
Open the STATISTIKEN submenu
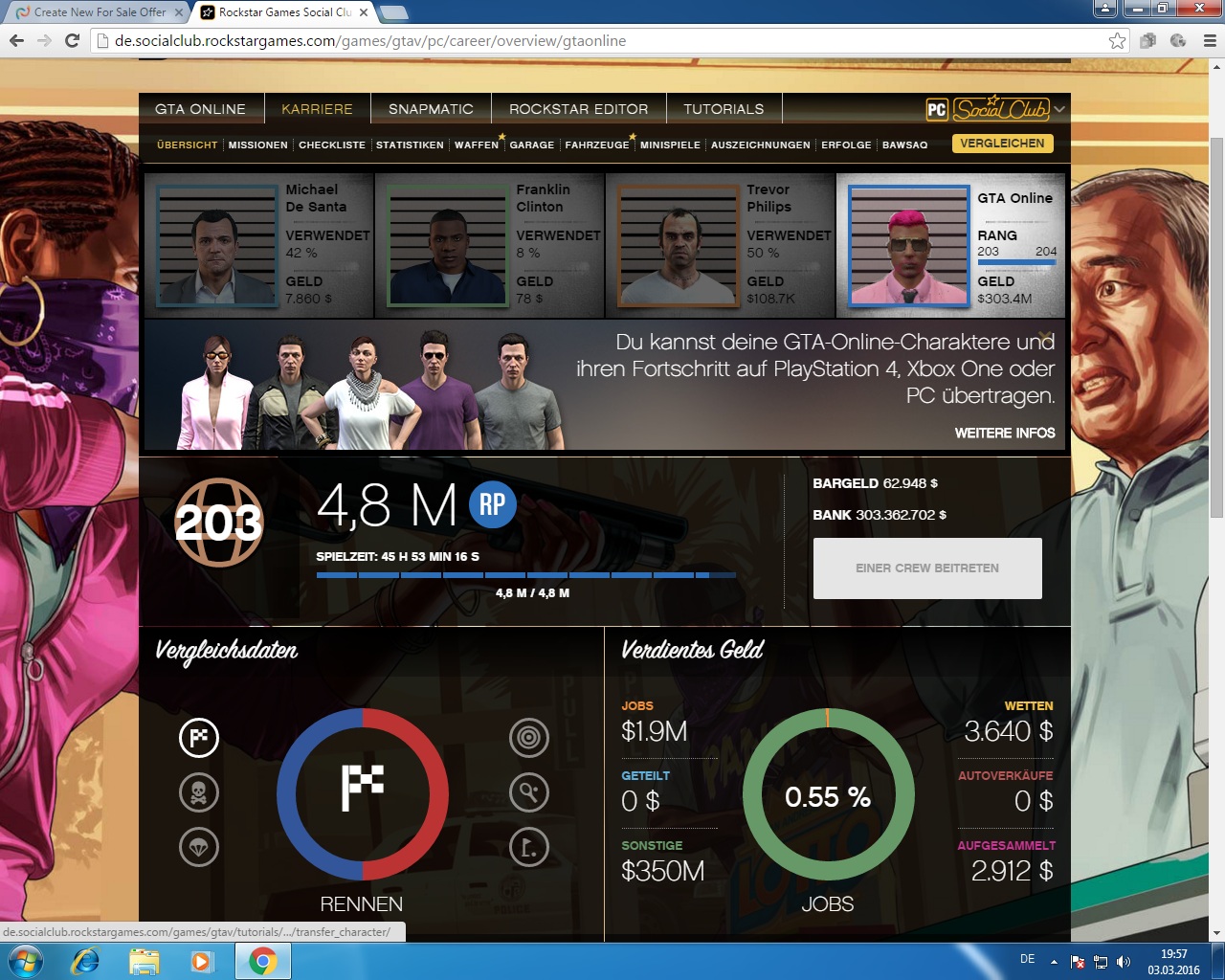click(410, 145)
